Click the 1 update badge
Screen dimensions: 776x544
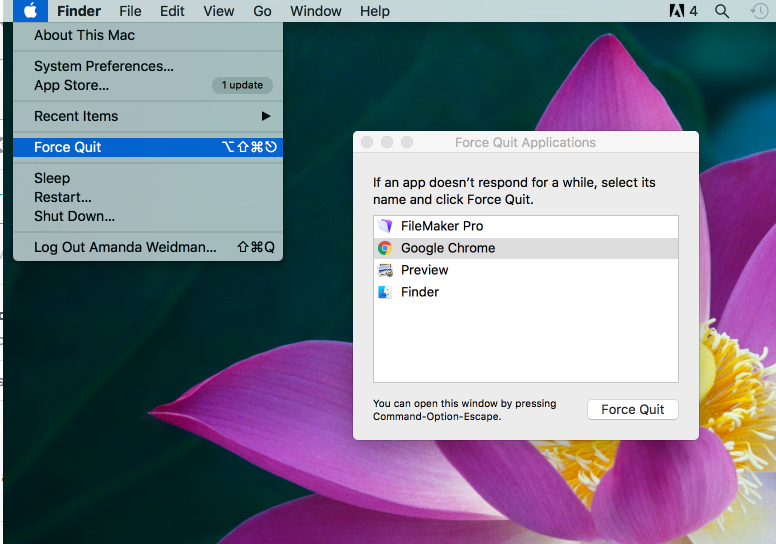(x=242, y=85)
